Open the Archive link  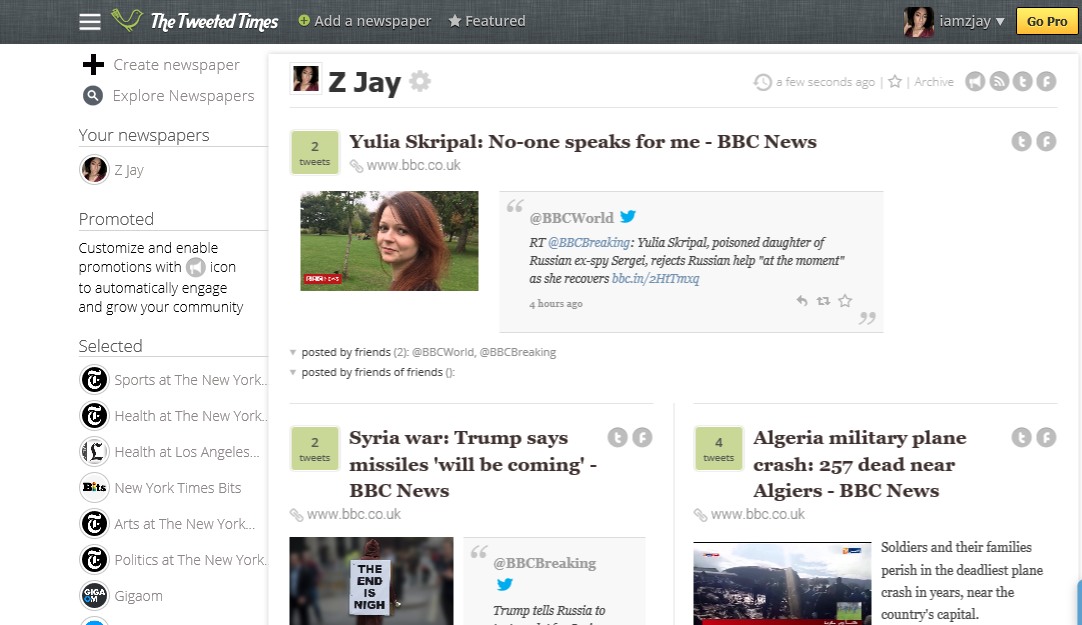click(x=934, y=82)
